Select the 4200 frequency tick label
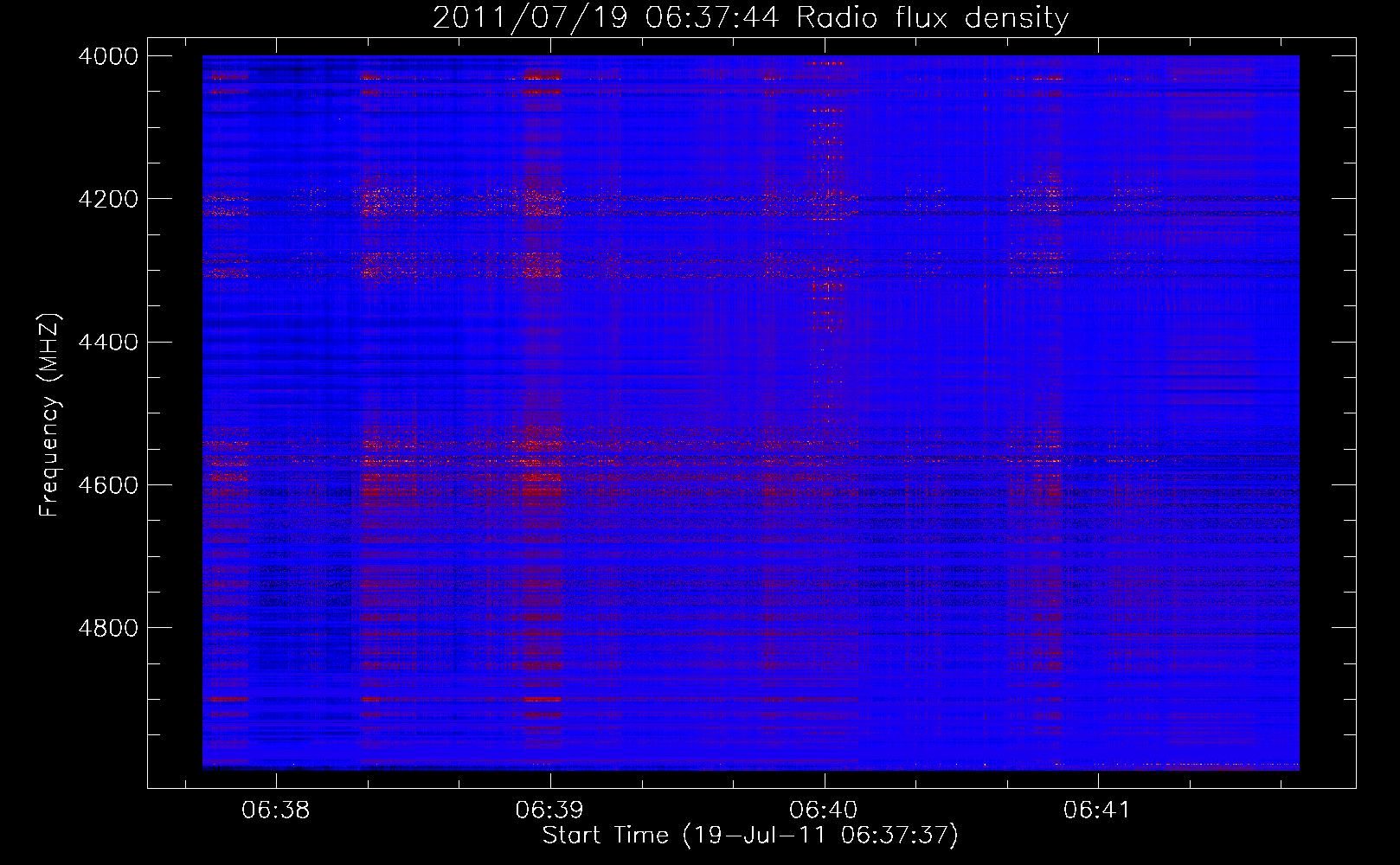This screenshot has height=865, width=1400. (x=108, y=199)
